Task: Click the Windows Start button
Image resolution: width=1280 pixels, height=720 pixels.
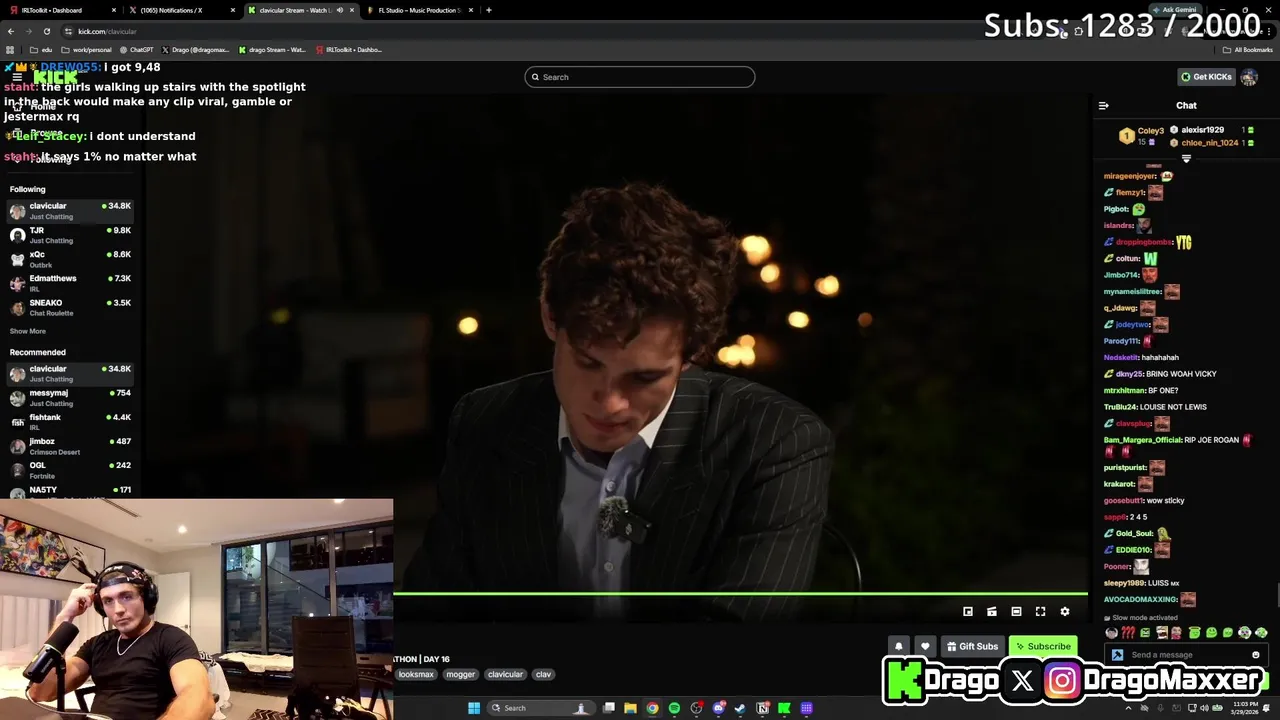Action: [474, 708]
